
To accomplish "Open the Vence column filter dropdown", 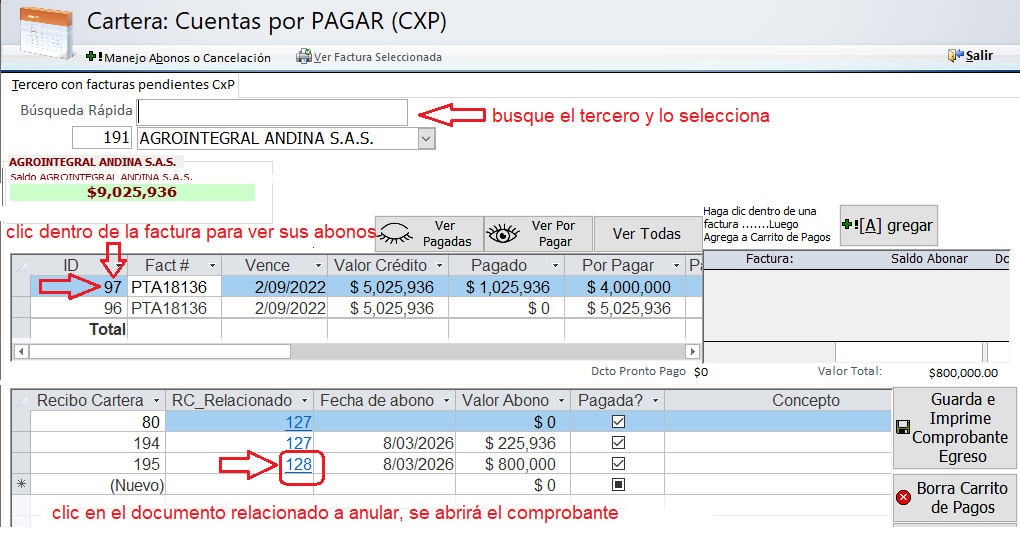I will tap(318, 266).
